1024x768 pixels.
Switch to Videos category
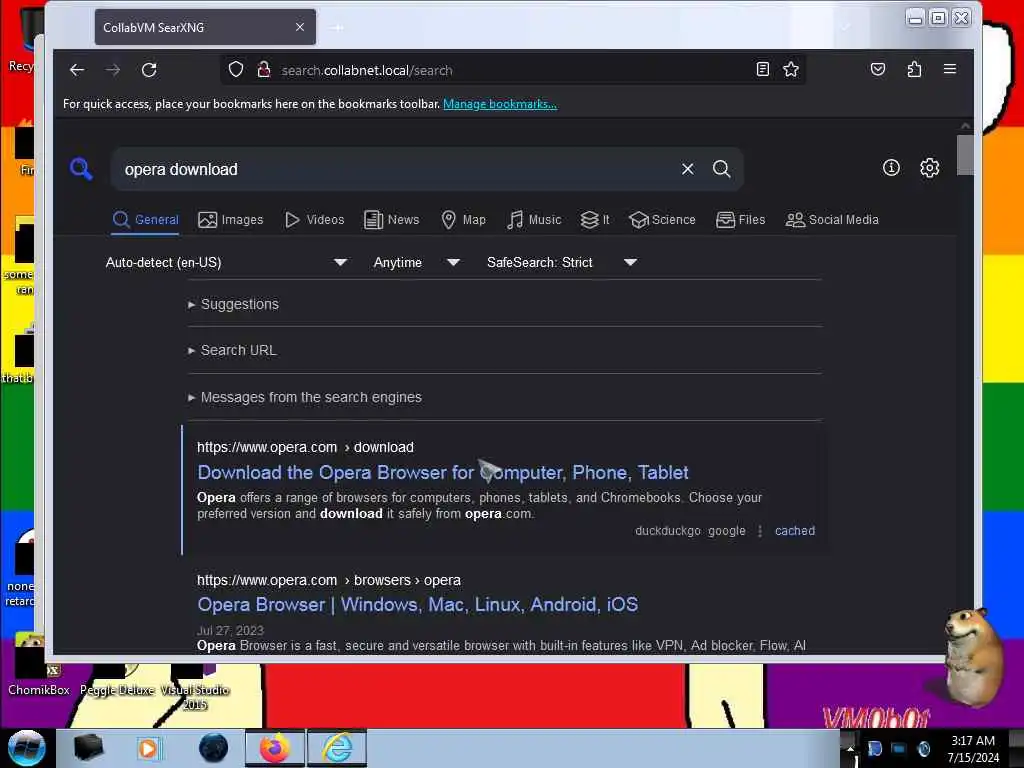[x=314, y=219]
